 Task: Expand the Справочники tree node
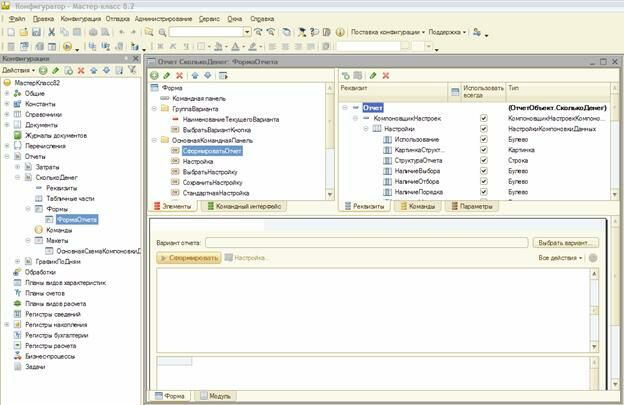(6, 114)
